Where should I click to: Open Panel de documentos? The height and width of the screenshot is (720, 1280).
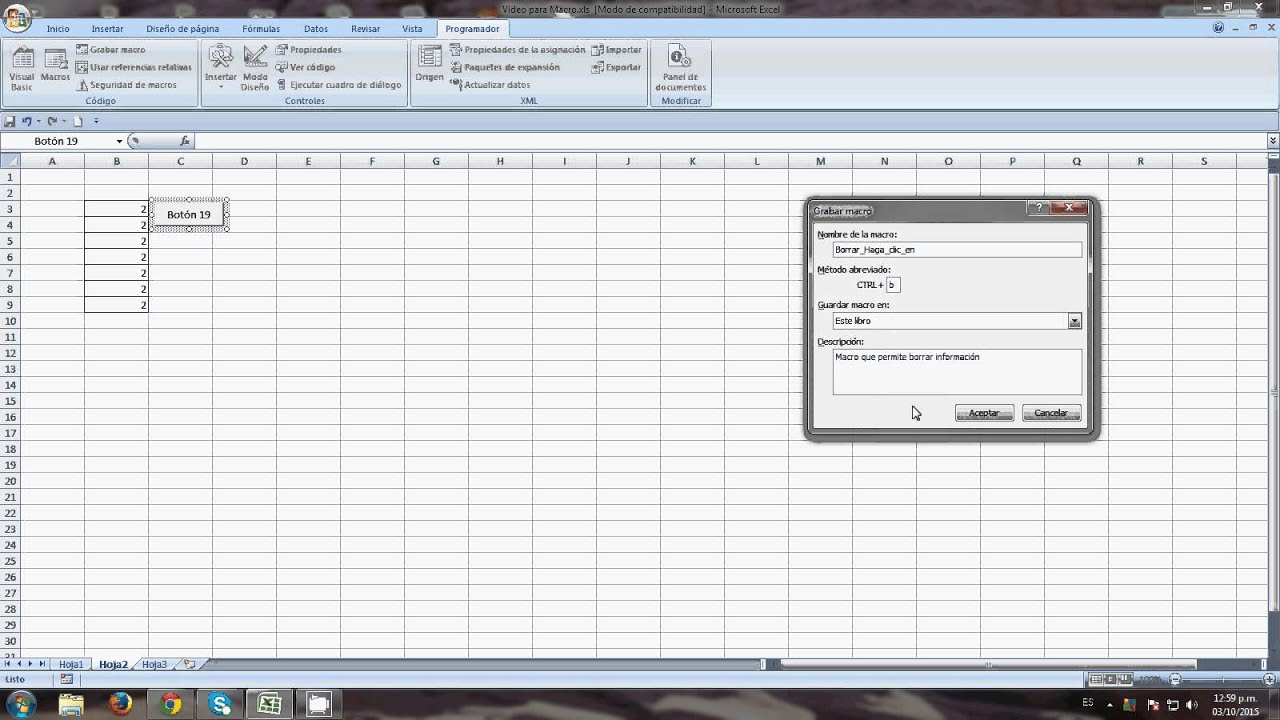point(680,67)
